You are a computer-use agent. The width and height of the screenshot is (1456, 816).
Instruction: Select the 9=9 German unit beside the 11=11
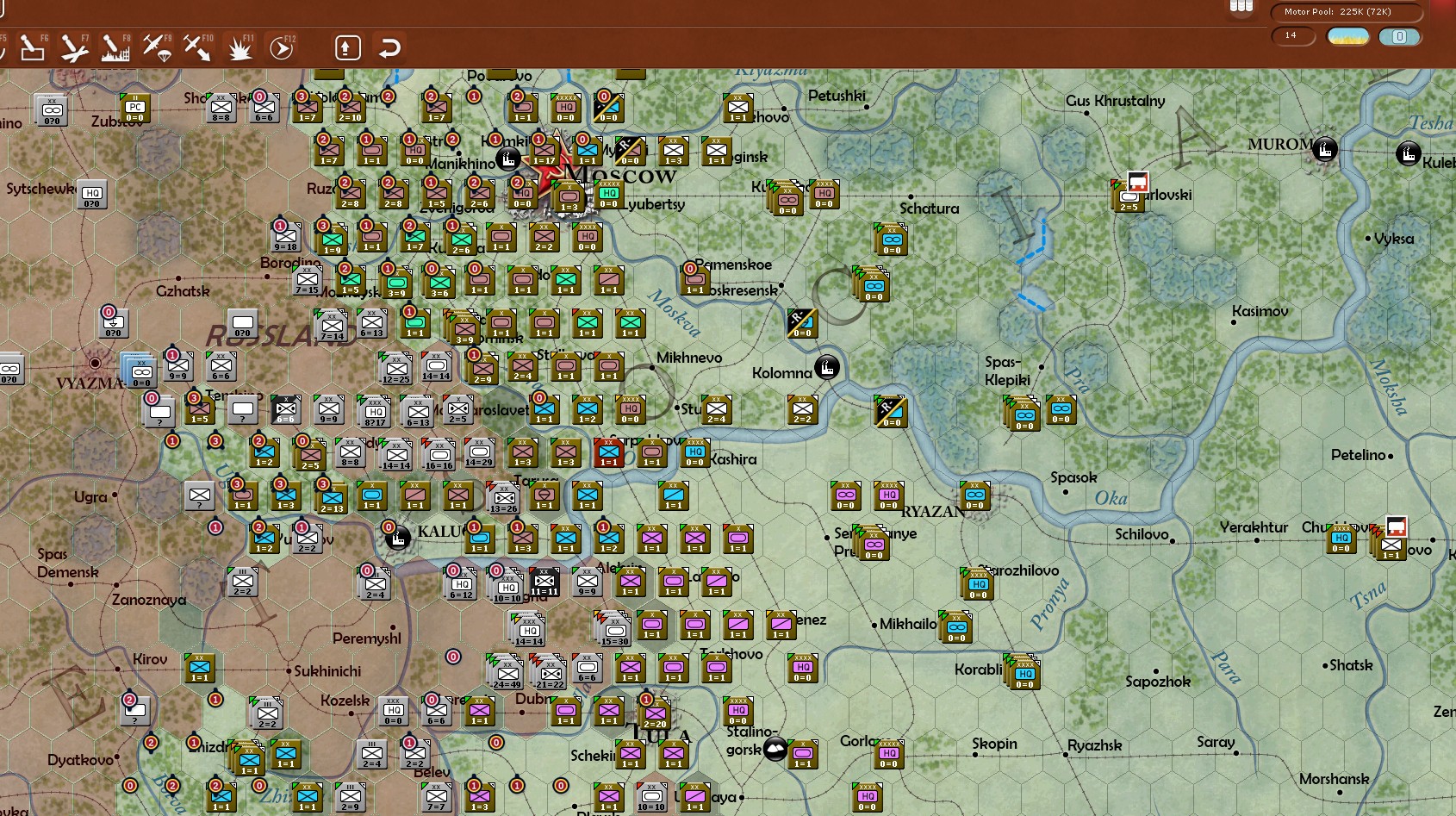(x=588, y=582)
